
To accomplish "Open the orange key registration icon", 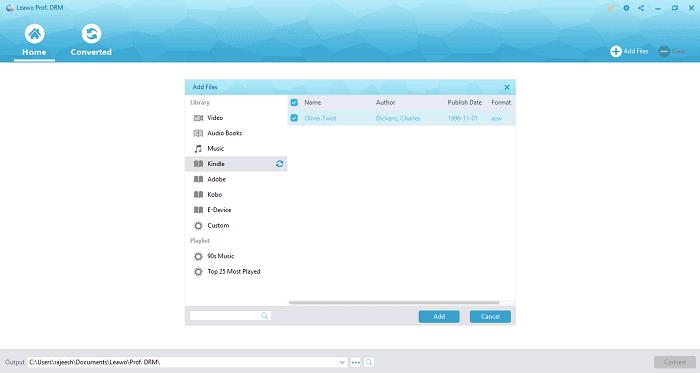I will 611,8.
